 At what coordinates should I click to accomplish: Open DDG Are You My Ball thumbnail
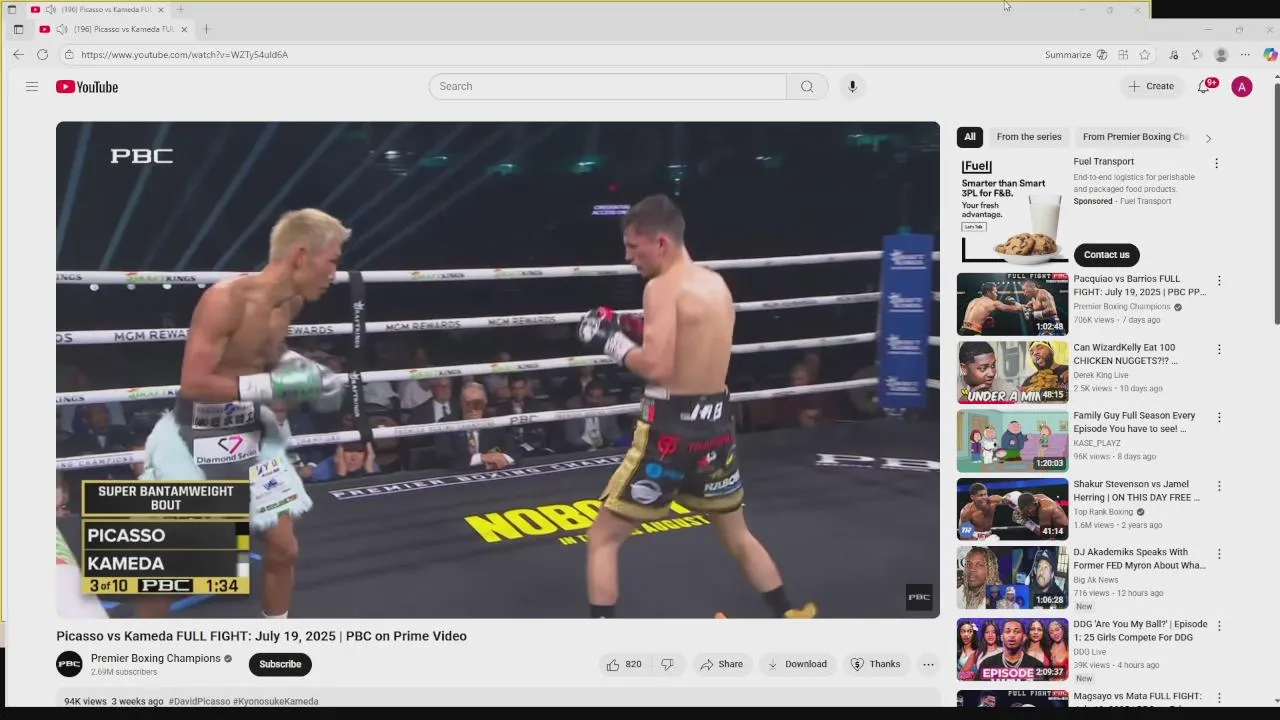click(1012, 649)
